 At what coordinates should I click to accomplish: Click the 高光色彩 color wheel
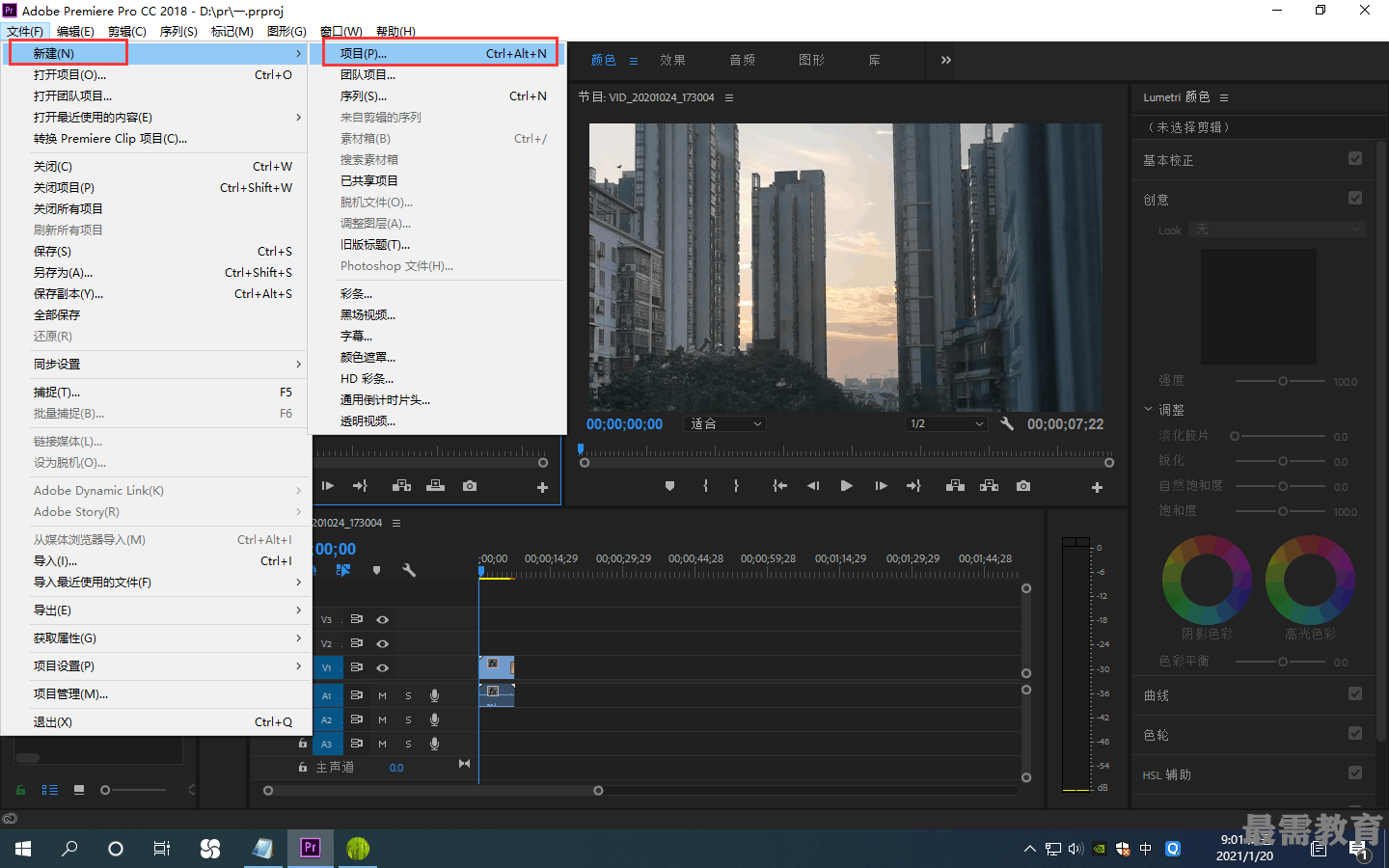[1310, 581]
